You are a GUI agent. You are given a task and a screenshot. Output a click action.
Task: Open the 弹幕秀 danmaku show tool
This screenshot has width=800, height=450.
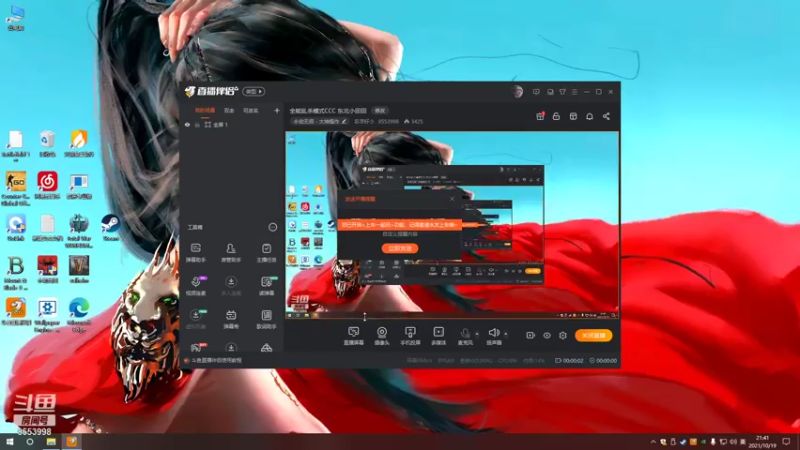[x=231, y=319]
